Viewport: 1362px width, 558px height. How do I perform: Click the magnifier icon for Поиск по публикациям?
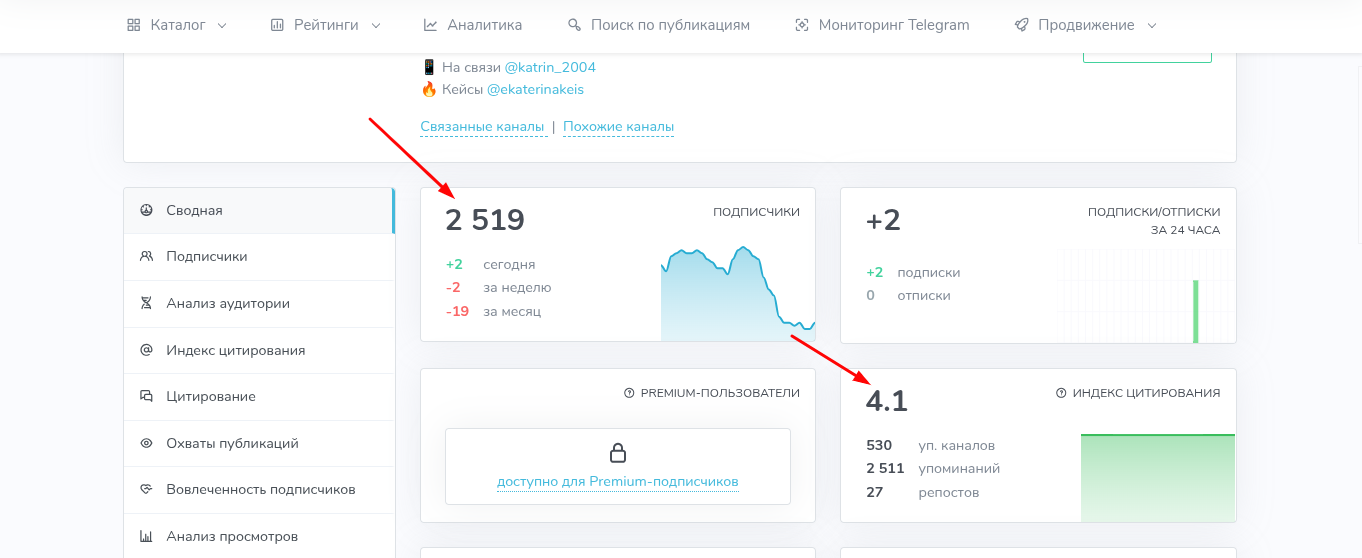(574, 25)
